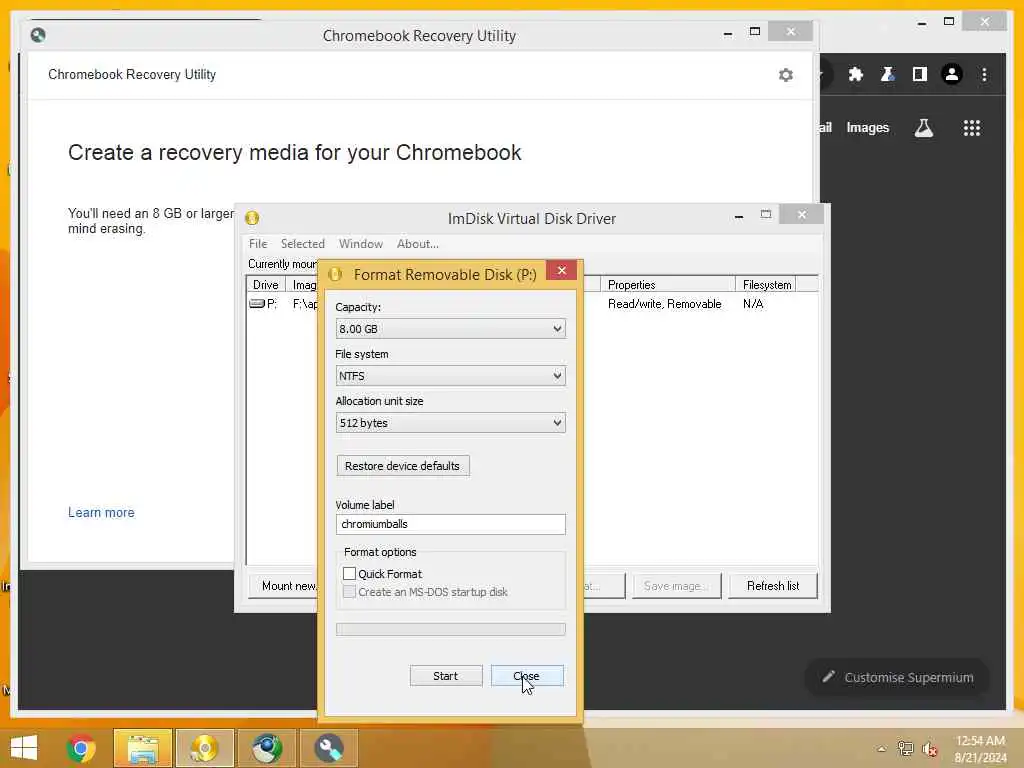Screen dimensions: 1024x768
Task: Enable the Quick Format checkbox
Action: pyautogui.click(x=349, y=573)
